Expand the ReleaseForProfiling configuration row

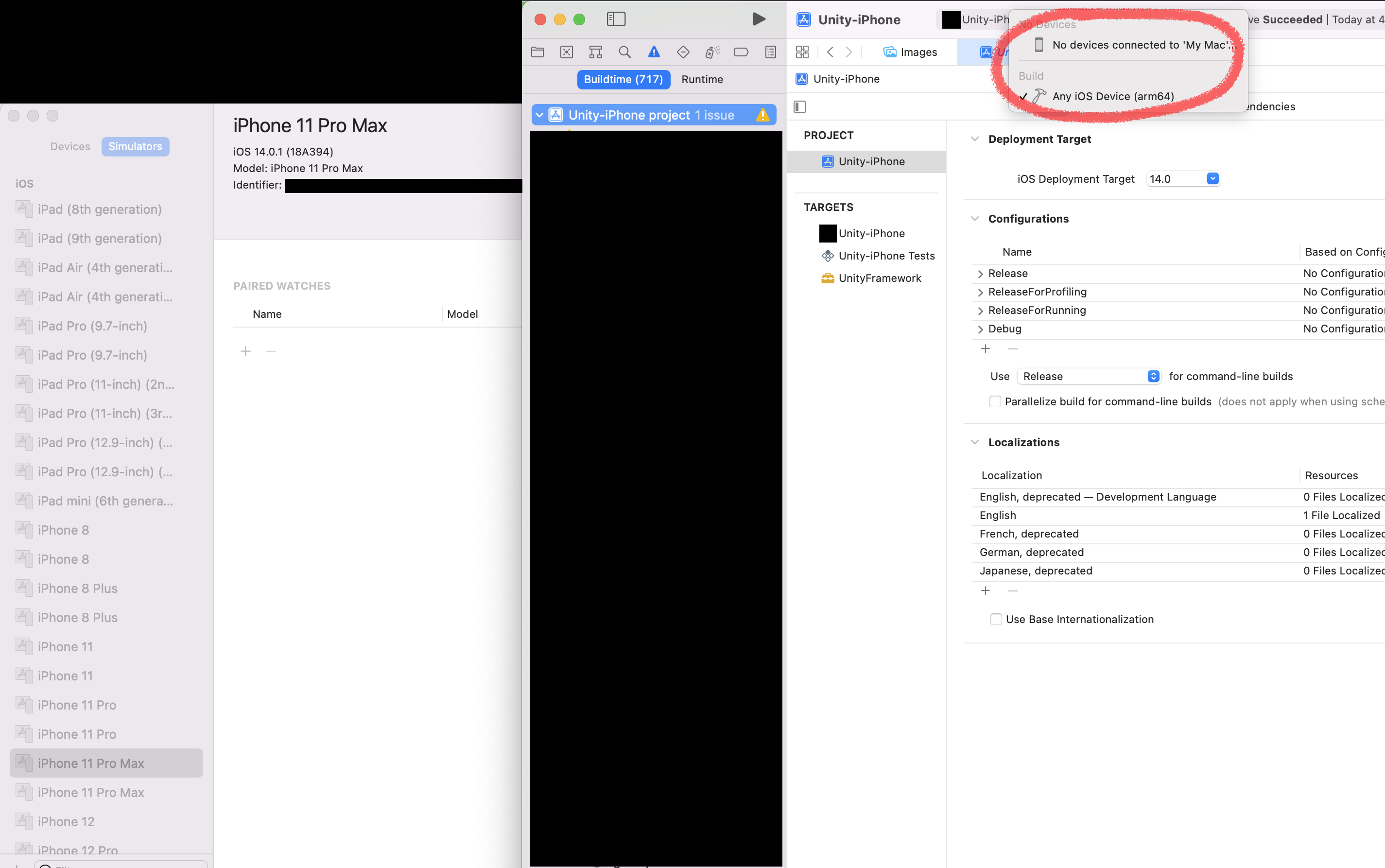(980, 292)
